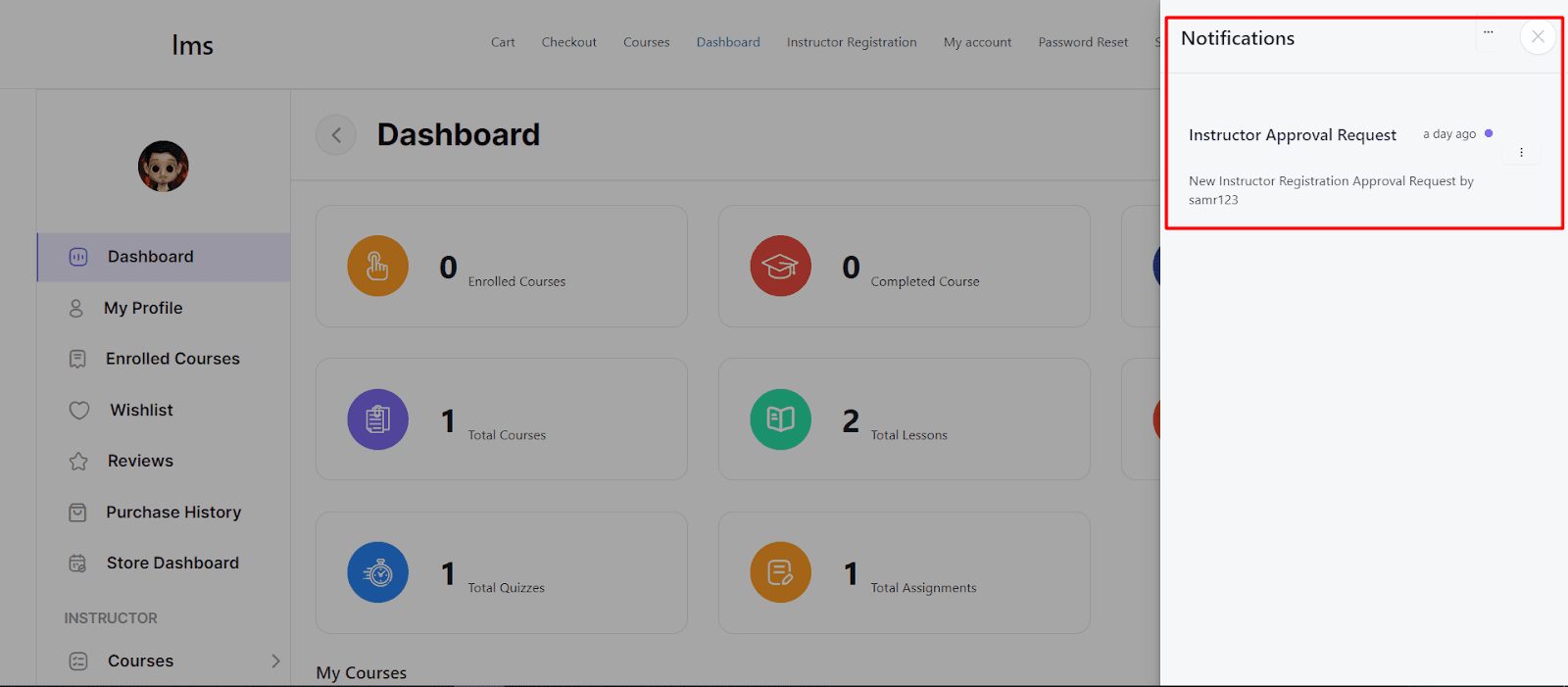The height and width of the screenshot is (687, 1568).
Task: Click the Completed Course graduation cap icon
Action: point(780,266)
